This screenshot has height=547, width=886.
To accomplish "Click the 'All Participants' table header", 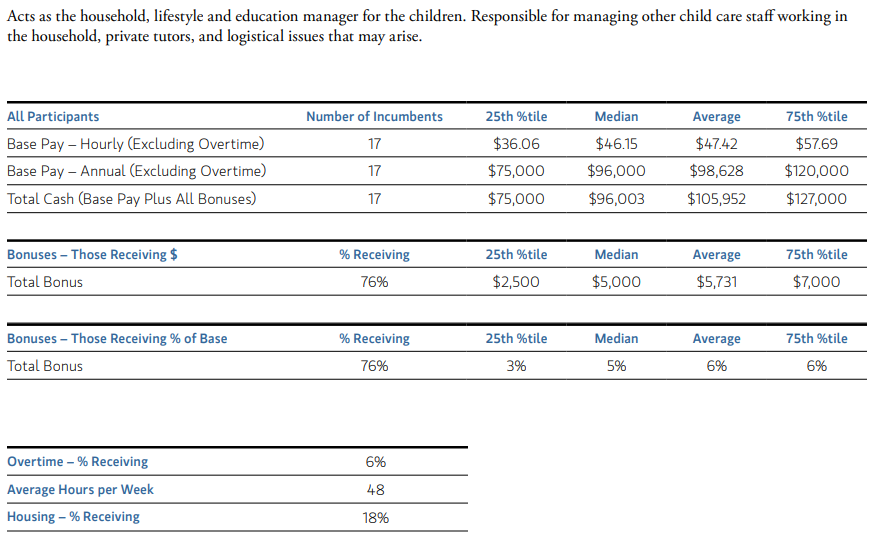I will pyautogui.click(x=53, y=116).
